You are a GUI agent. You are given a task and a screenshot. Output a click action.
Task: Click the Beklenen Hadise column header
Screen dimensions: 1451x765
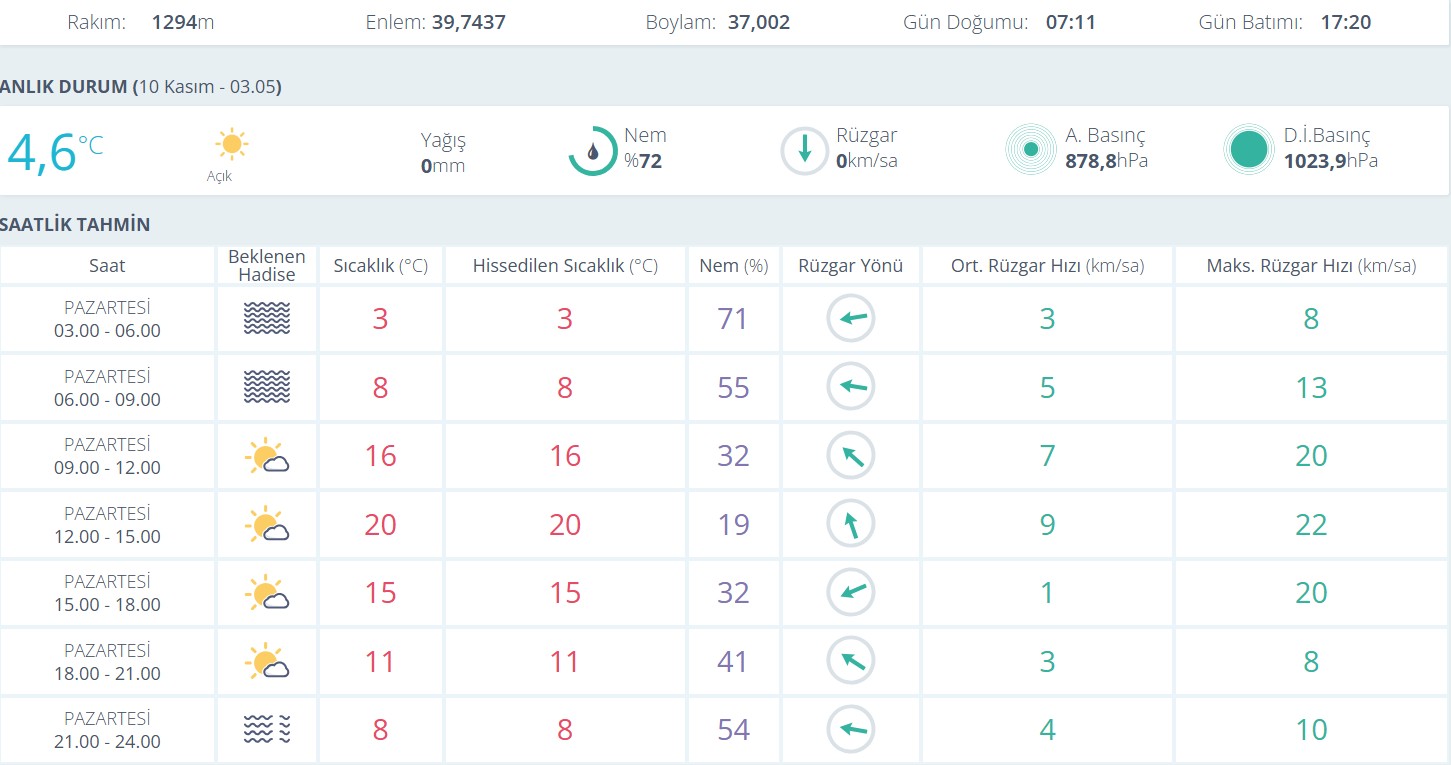pyautogui.click(x=266, y=266)
